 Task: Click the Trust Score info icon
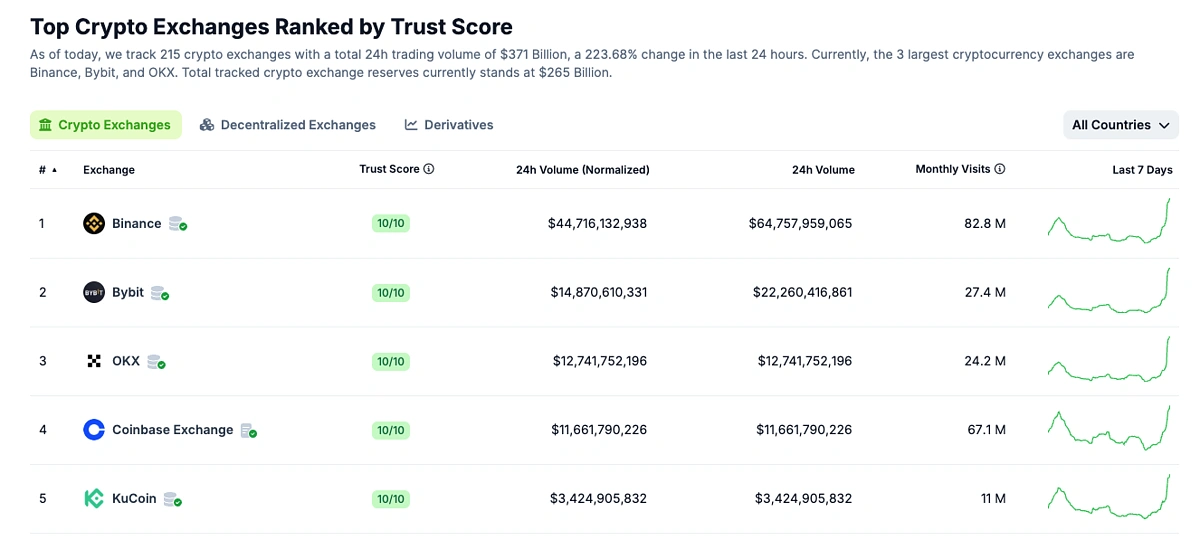coord(429,169)
